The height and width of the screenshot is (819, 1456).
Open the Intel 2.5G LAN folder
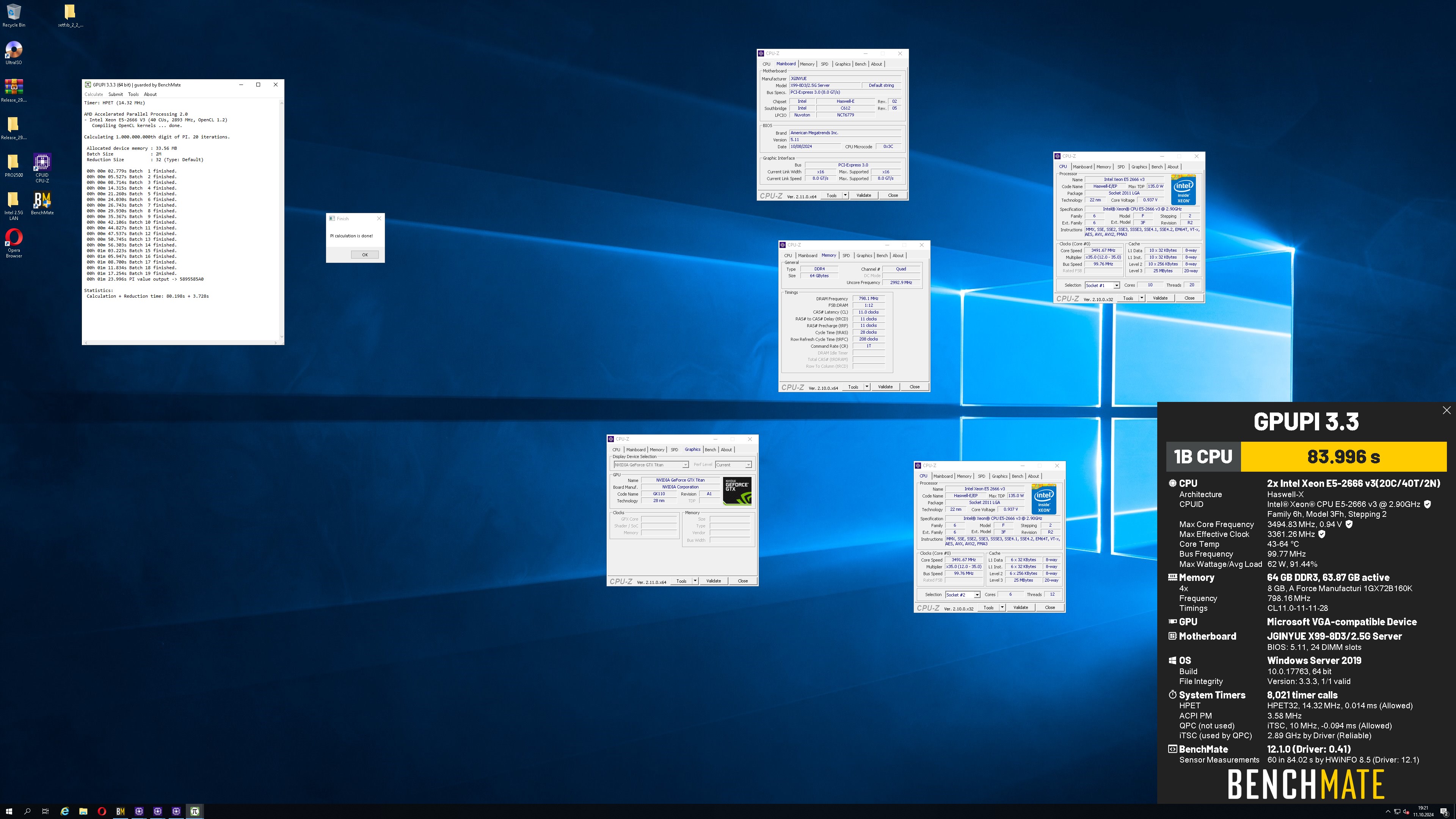coord(14,206)
